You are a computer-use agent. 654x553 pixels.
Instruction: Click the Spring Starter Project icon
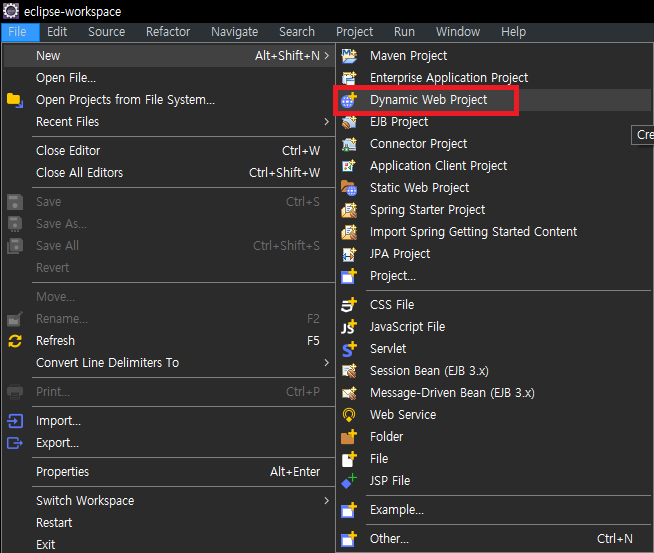(349, 210)
